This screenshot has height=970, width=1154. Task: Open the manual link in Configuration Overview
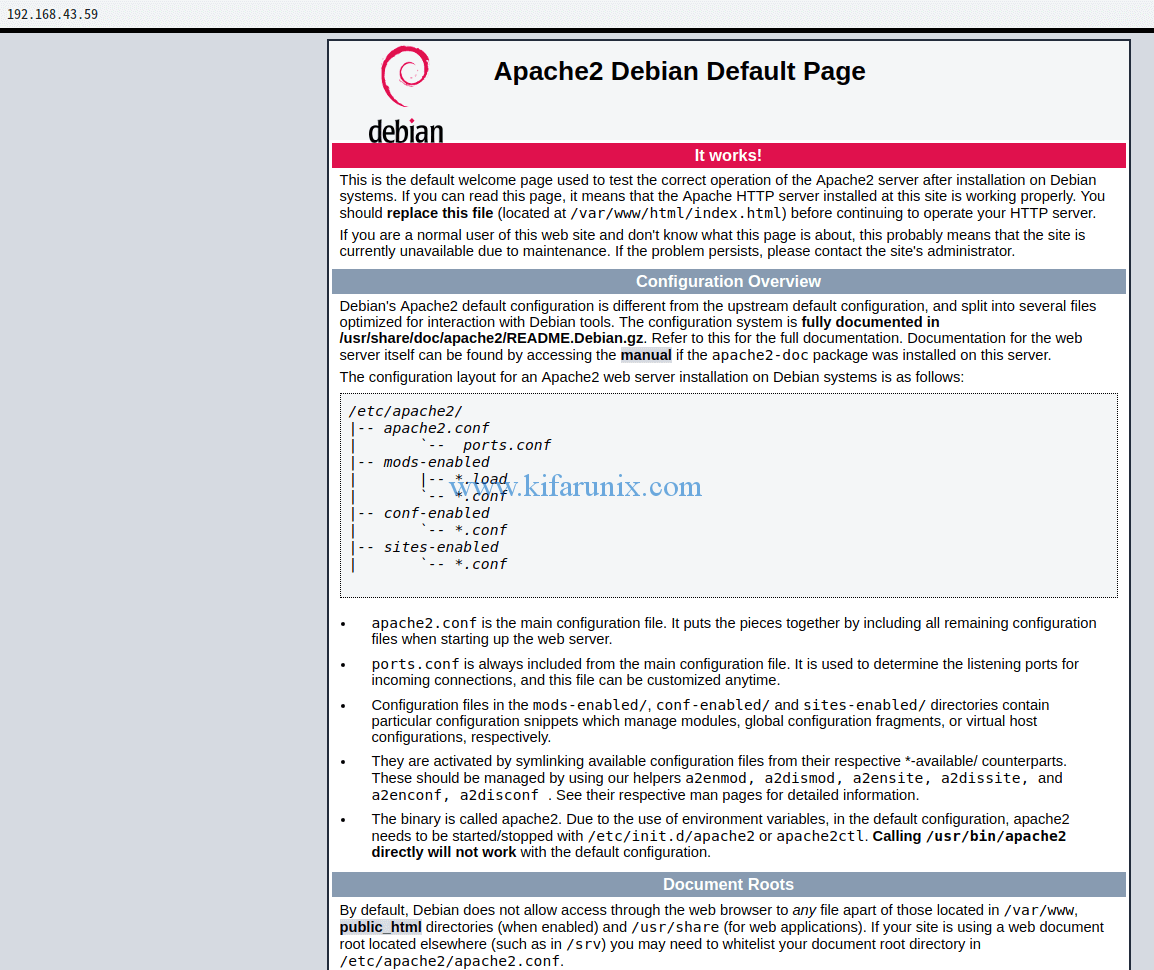(646, 354)
